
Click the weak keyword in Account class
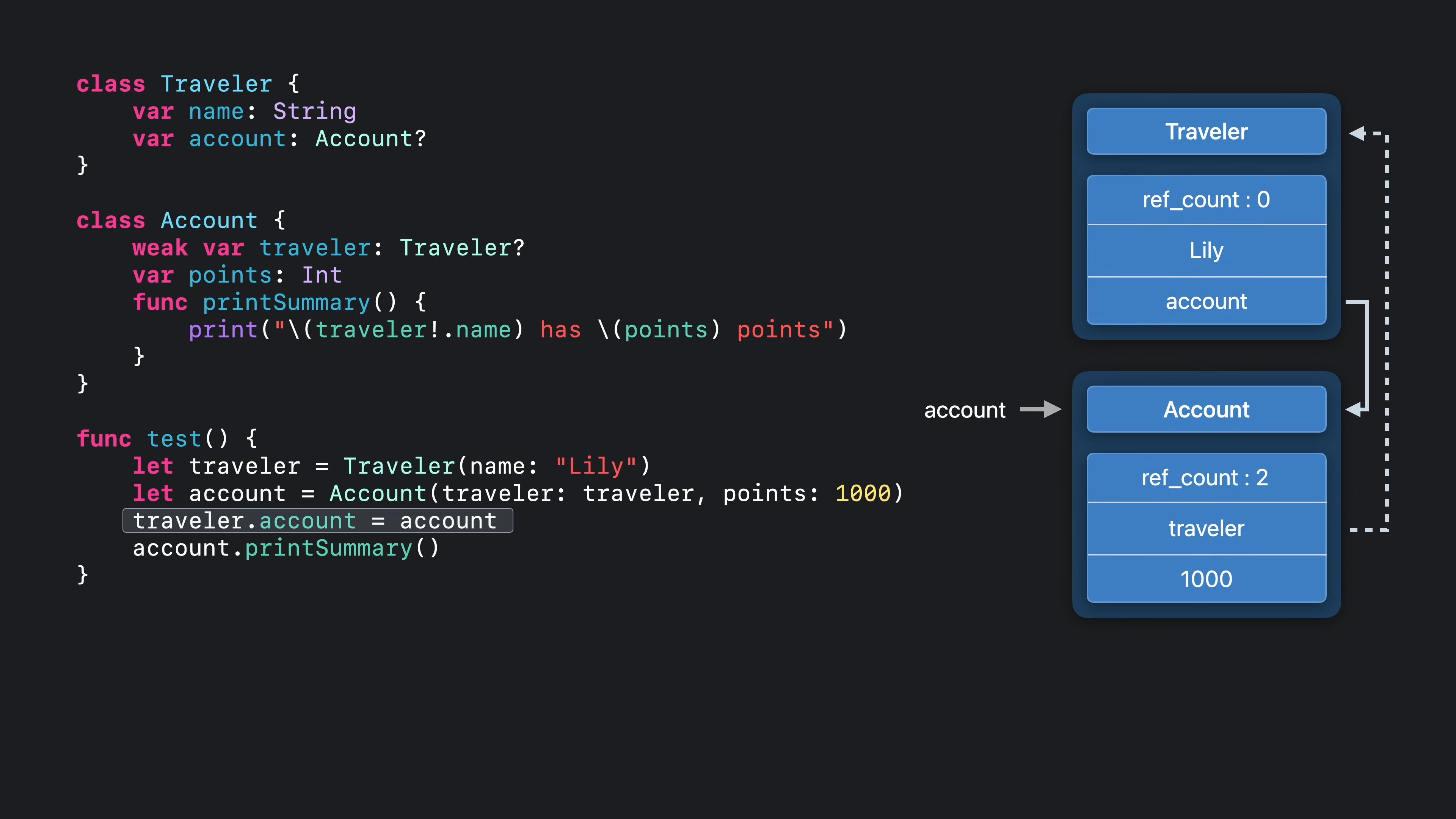(x=160, y=248)
